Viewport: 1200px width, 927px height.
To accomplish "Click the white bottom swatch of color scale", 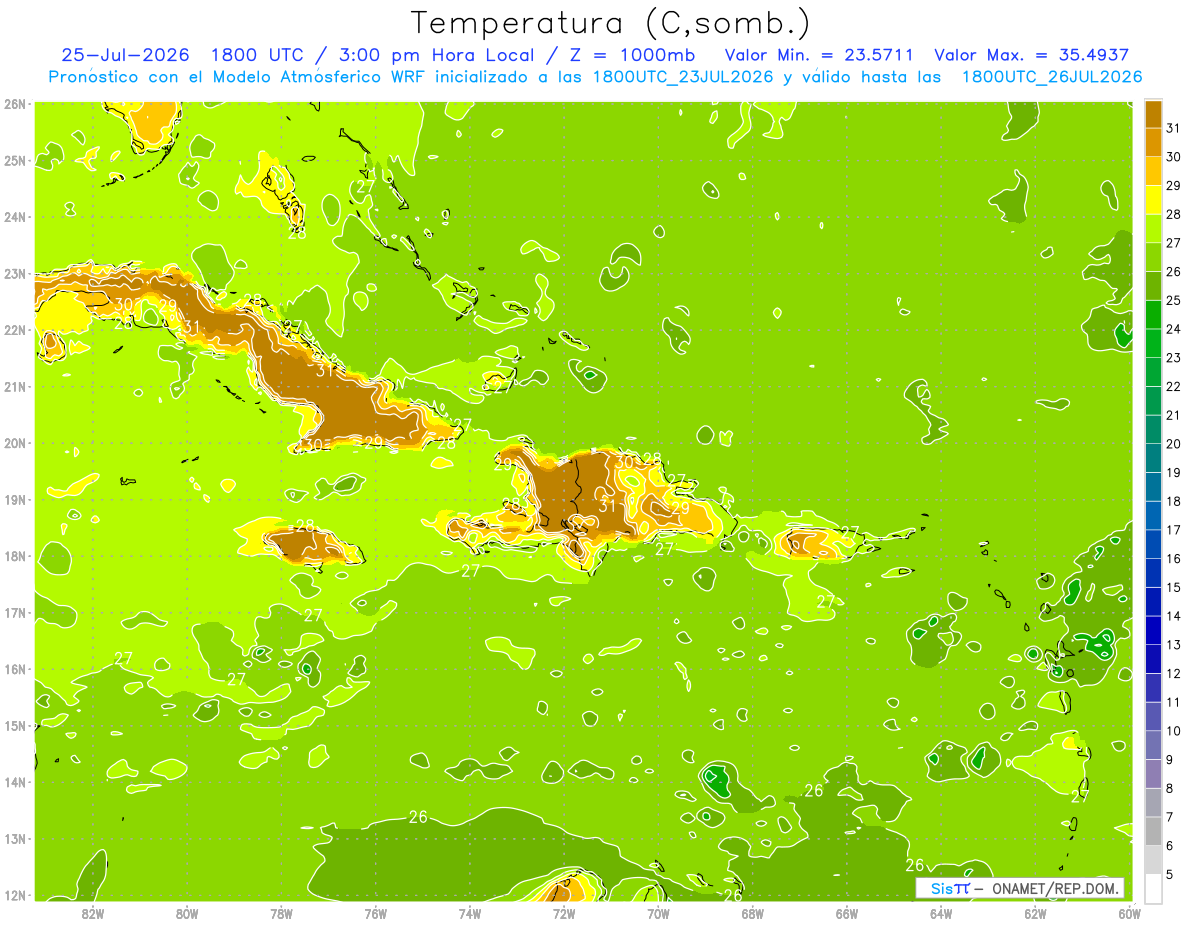I will click(1153, 888).
